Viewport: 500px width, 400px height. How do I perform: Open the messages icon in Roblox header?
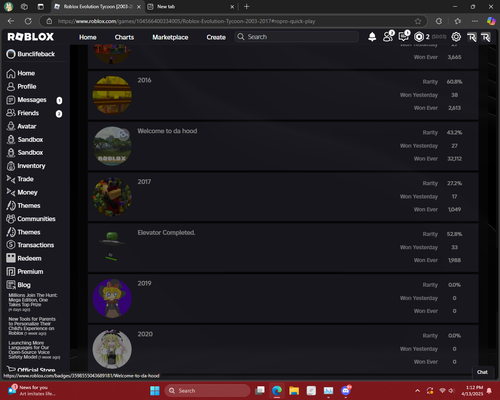(404, 36)
